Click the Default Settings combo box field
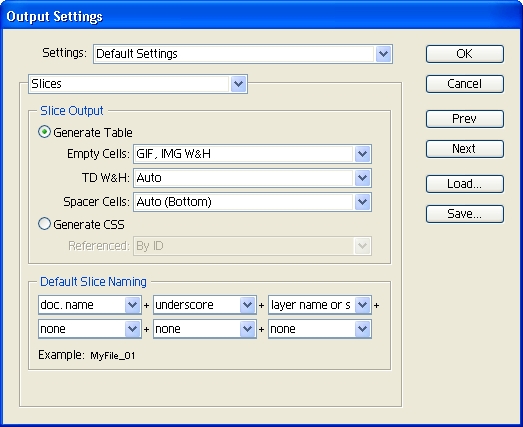This screenshot has height=427, width=523. point(243,54)
